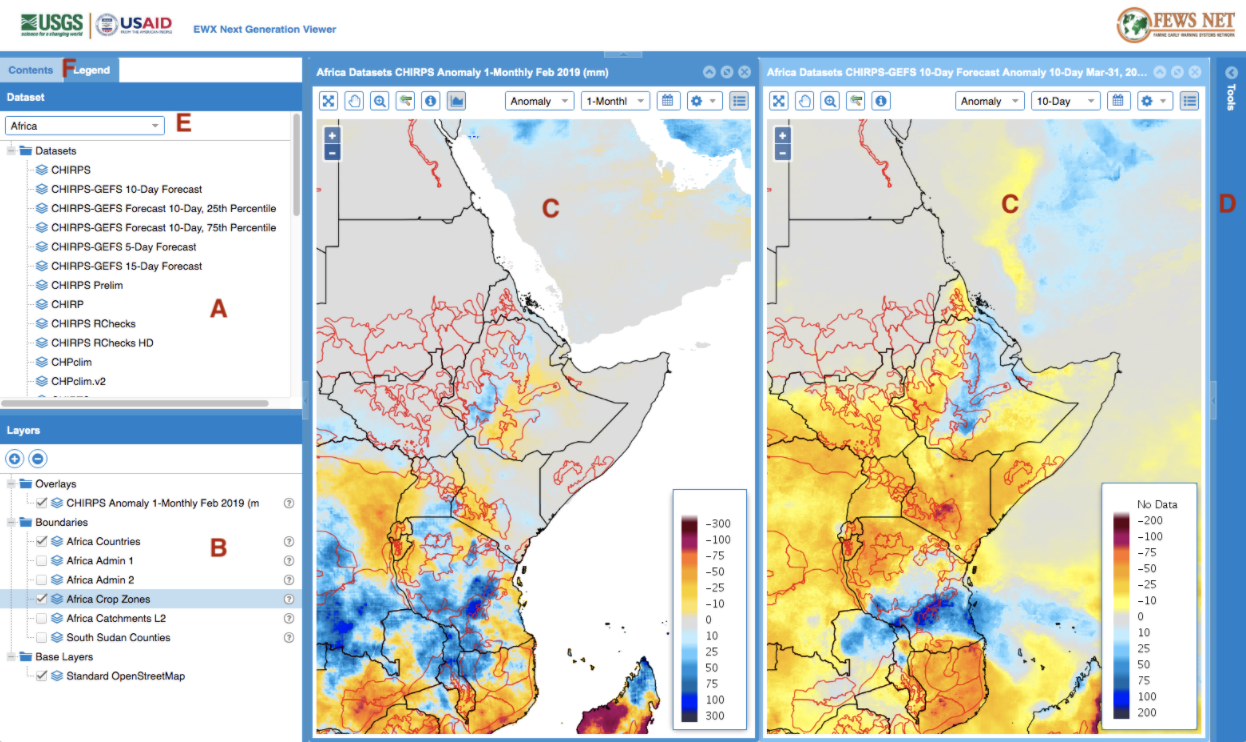Image resolution: width=1246 pixels, height=742 pixels.
Task: Open help icon for South Sudan Counties layer
Action: [289, 637]
